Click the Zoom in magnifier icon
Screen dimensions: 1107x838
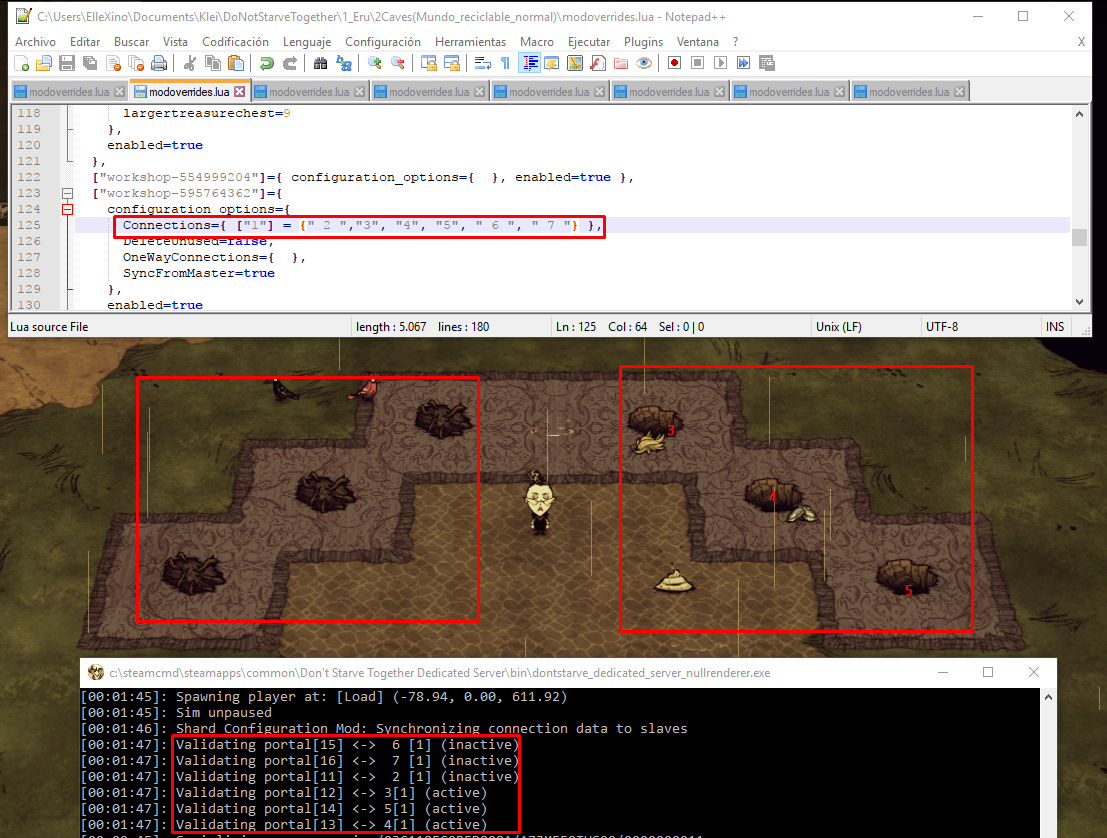375,63
